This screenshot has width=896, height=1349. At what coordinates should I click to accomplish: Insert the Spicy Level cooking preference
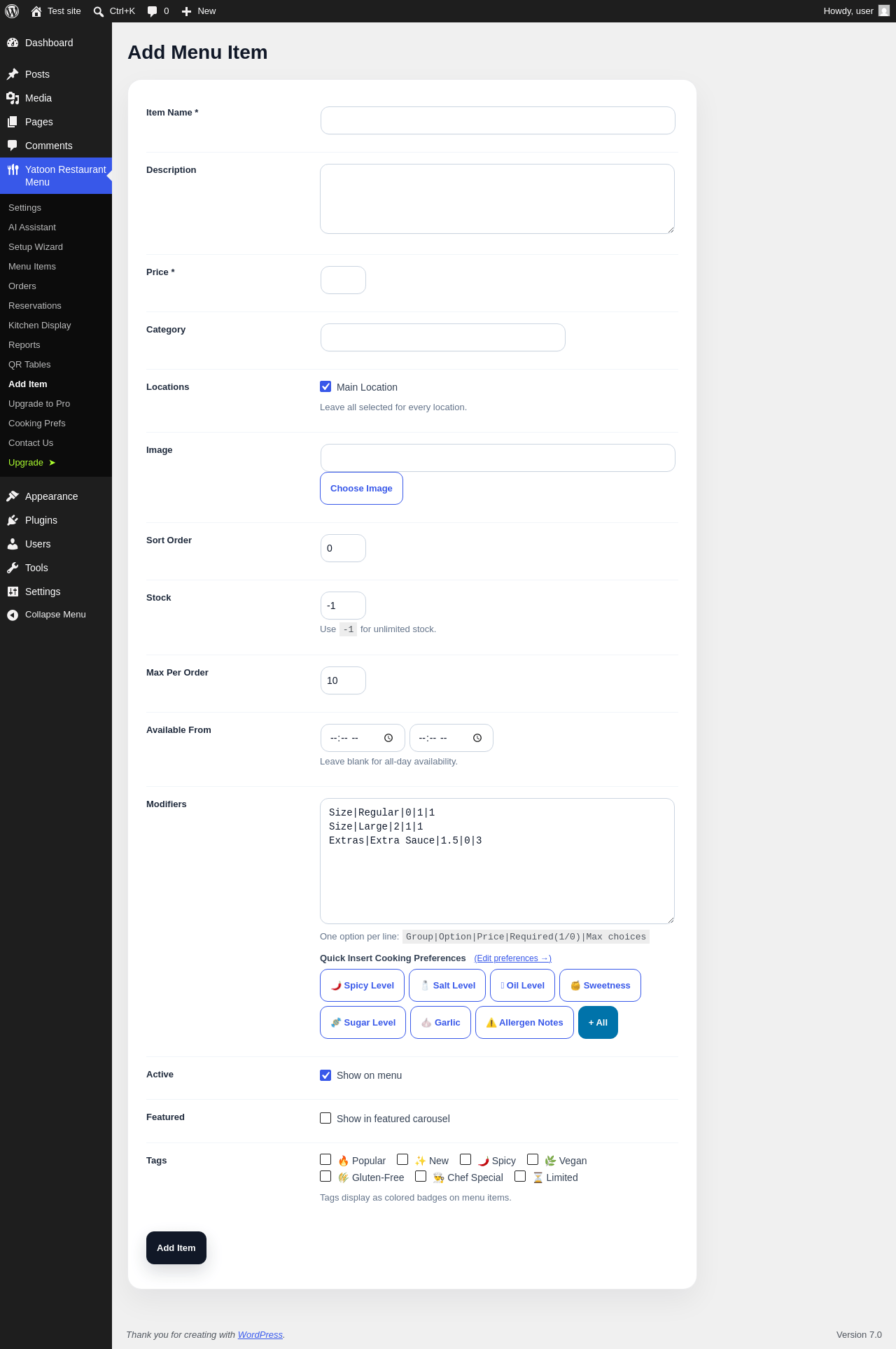click(363, 985)
